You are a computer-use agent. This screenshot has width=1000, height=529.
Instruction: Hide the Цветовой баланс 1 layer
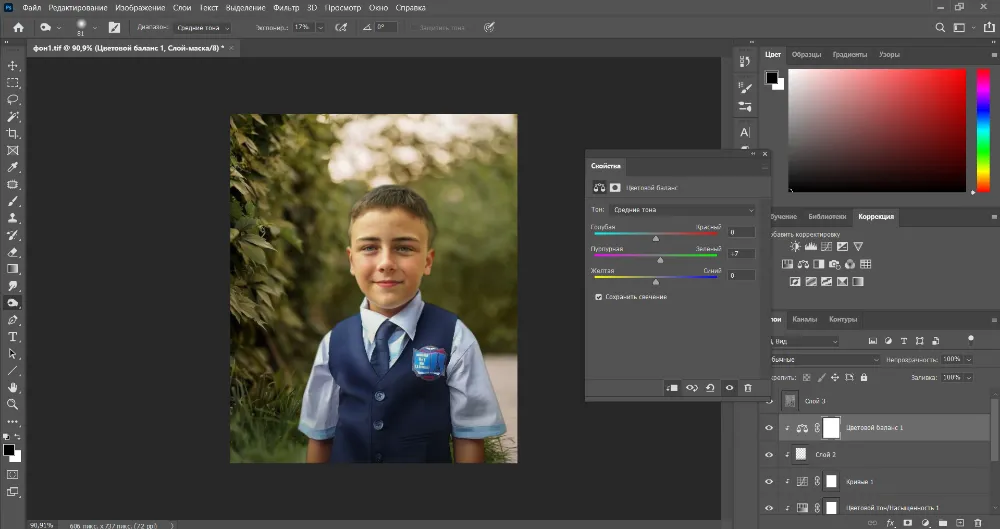[769, 428]
